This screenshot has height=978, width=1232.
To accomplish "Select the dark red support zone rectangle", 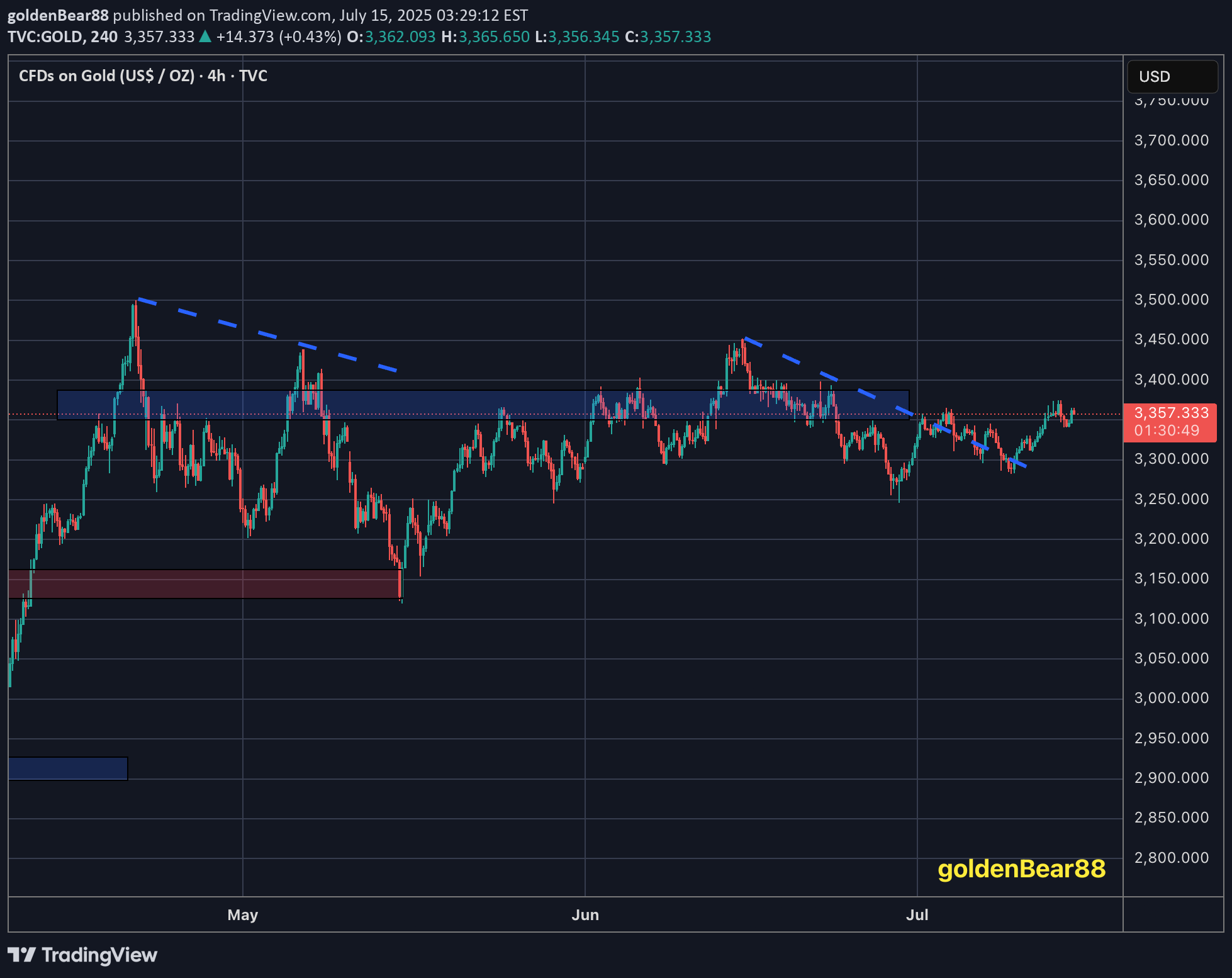I will pos(204,584).
